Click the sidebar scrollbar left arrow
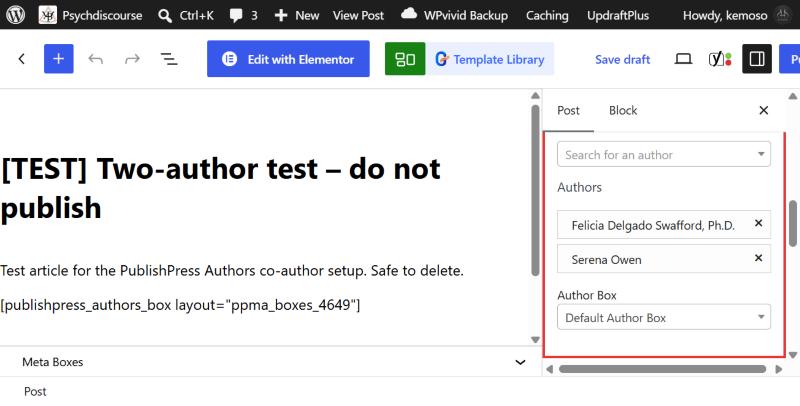The width and height of the screenshot is (800, 406). pyautogui.click(x=549, y=369)
